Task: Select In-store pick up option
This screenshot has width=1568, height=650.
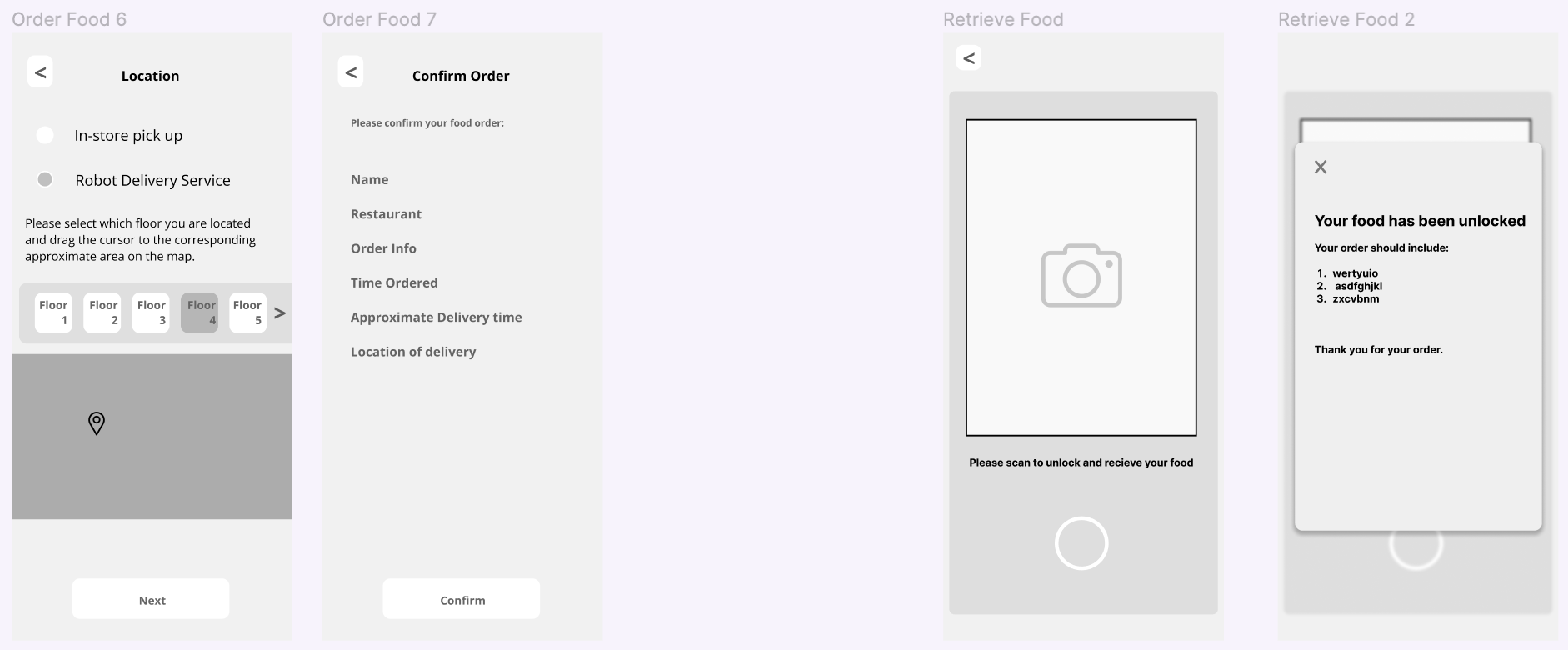Action: pos(45,135)
